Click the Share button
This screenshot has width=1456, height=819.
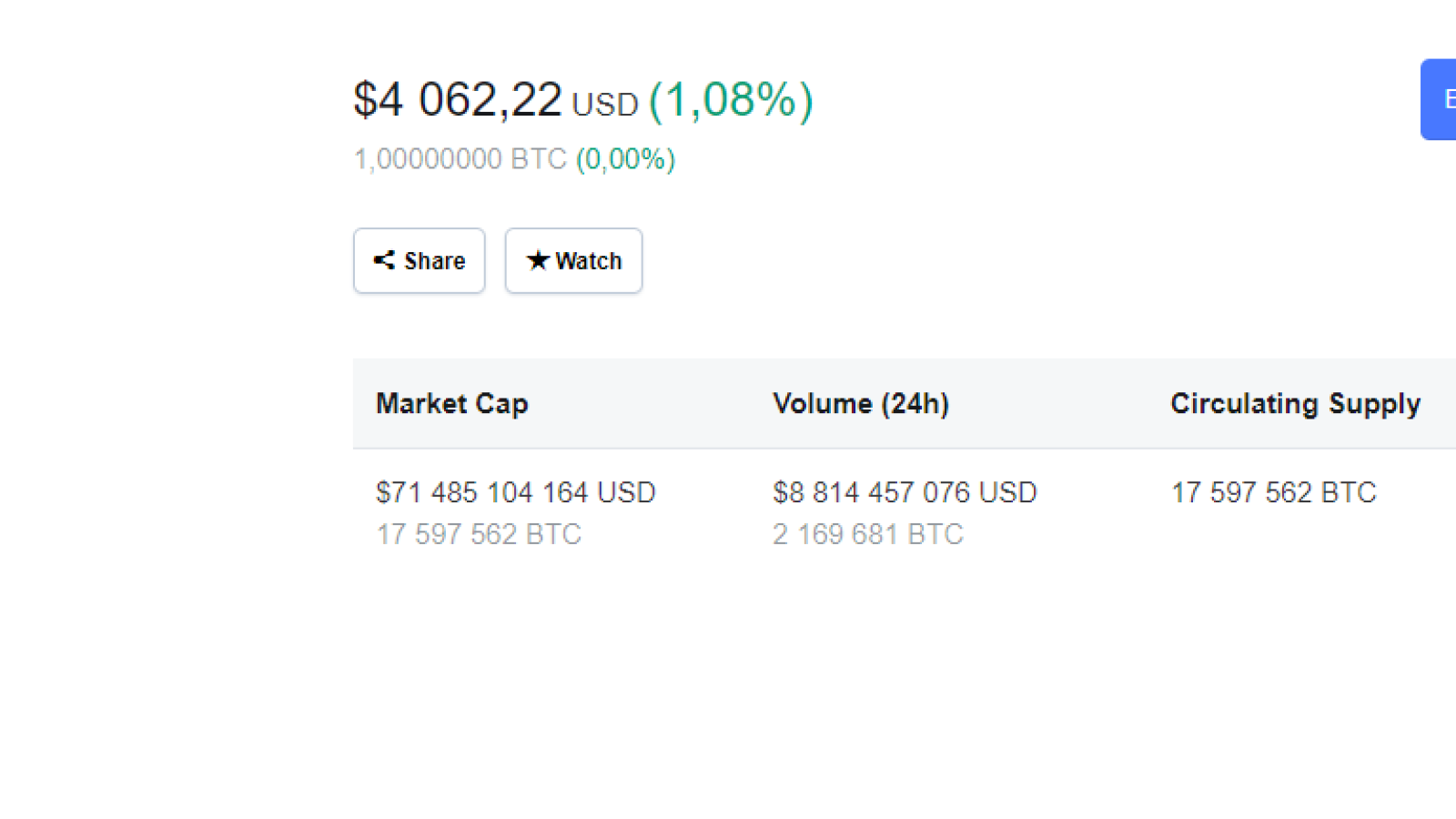[419, 260]
